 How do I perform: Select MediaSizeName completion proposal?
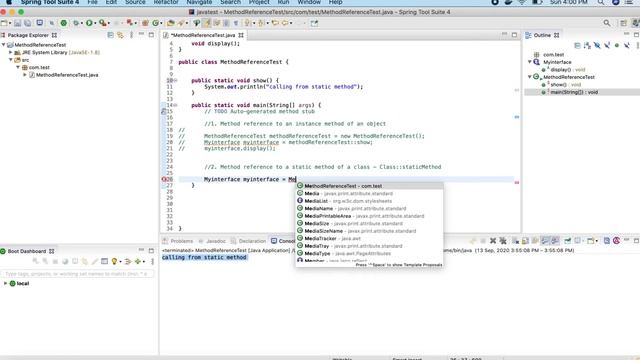coord(369,231)
